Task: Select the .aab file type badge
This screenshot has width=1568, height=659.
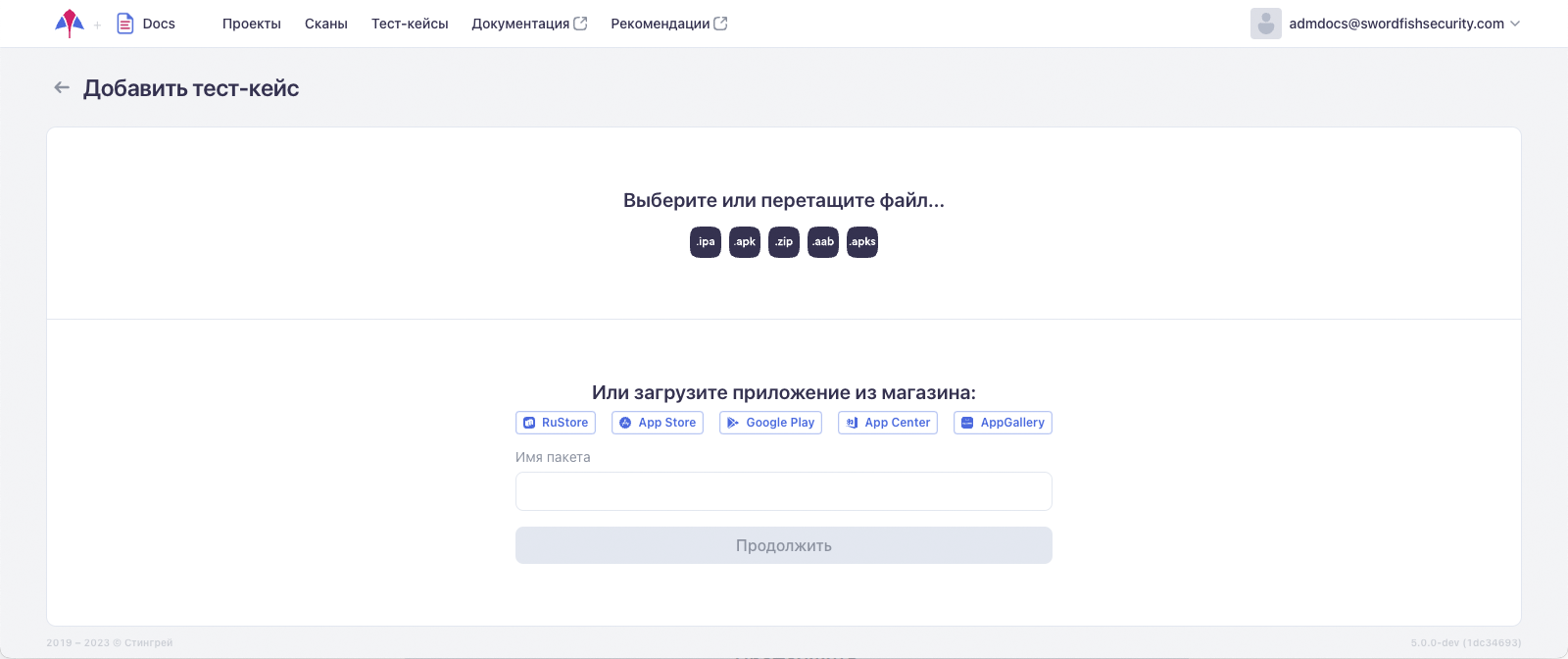Action: coord(823,242)
